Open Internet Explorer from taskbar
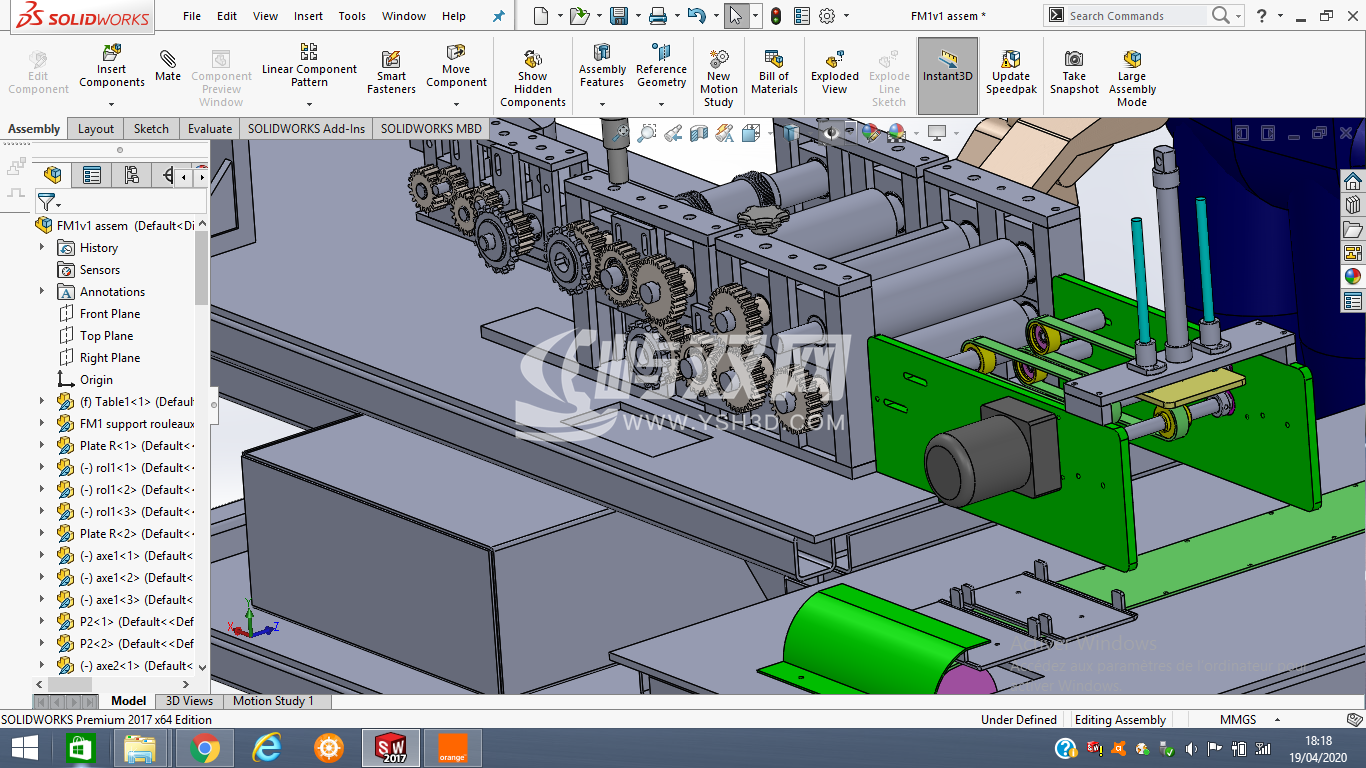 point(266,748)
